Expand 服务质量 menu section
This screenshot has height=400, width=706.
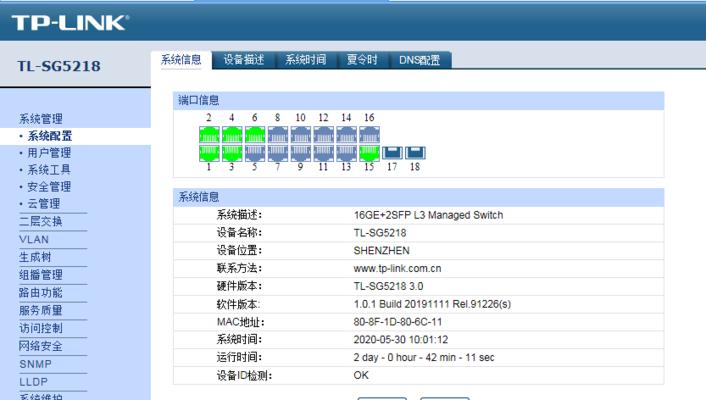click(41, 310)
